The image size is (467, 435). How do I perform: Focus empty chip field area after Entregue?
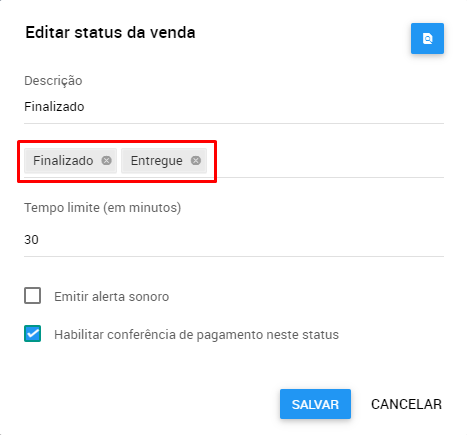coord(328,161)
